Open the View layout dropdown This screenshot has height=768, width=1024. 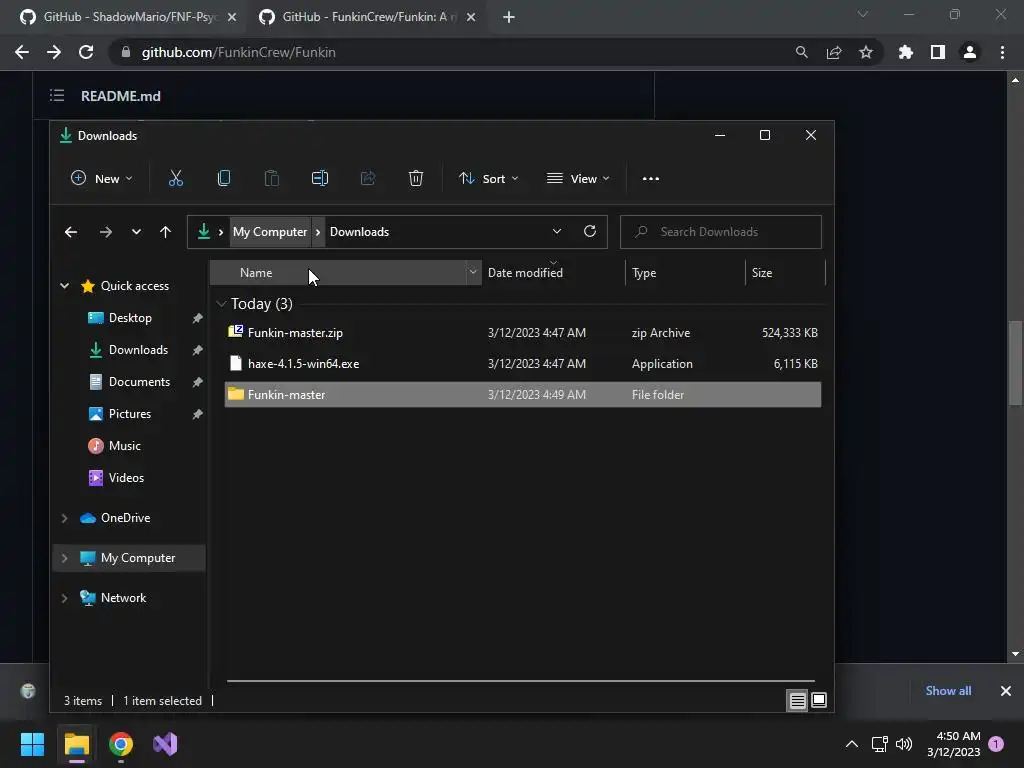tap(578, 178)
